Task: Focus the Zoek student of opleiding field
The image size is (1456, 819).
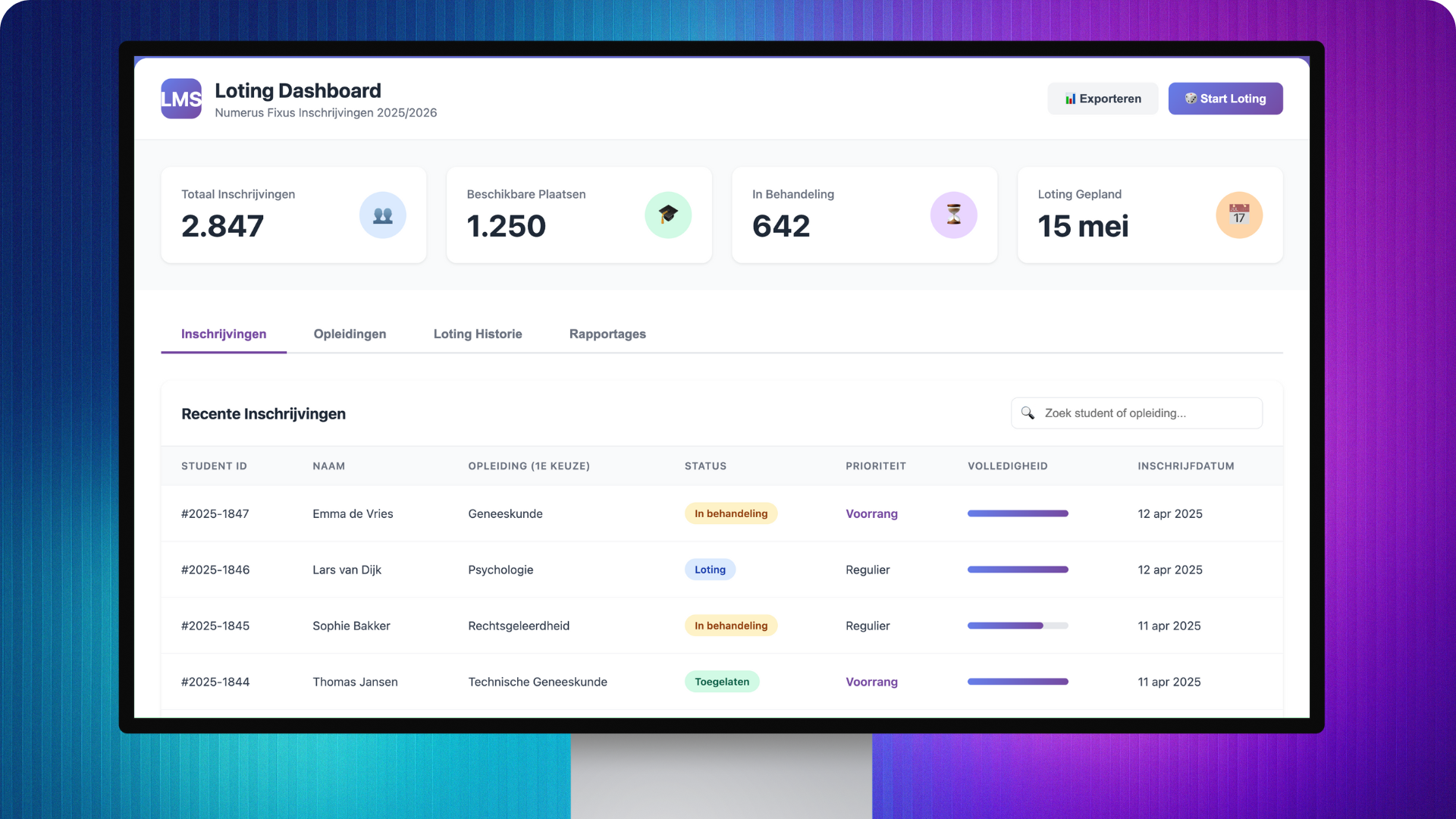Action: point(1145,413)
